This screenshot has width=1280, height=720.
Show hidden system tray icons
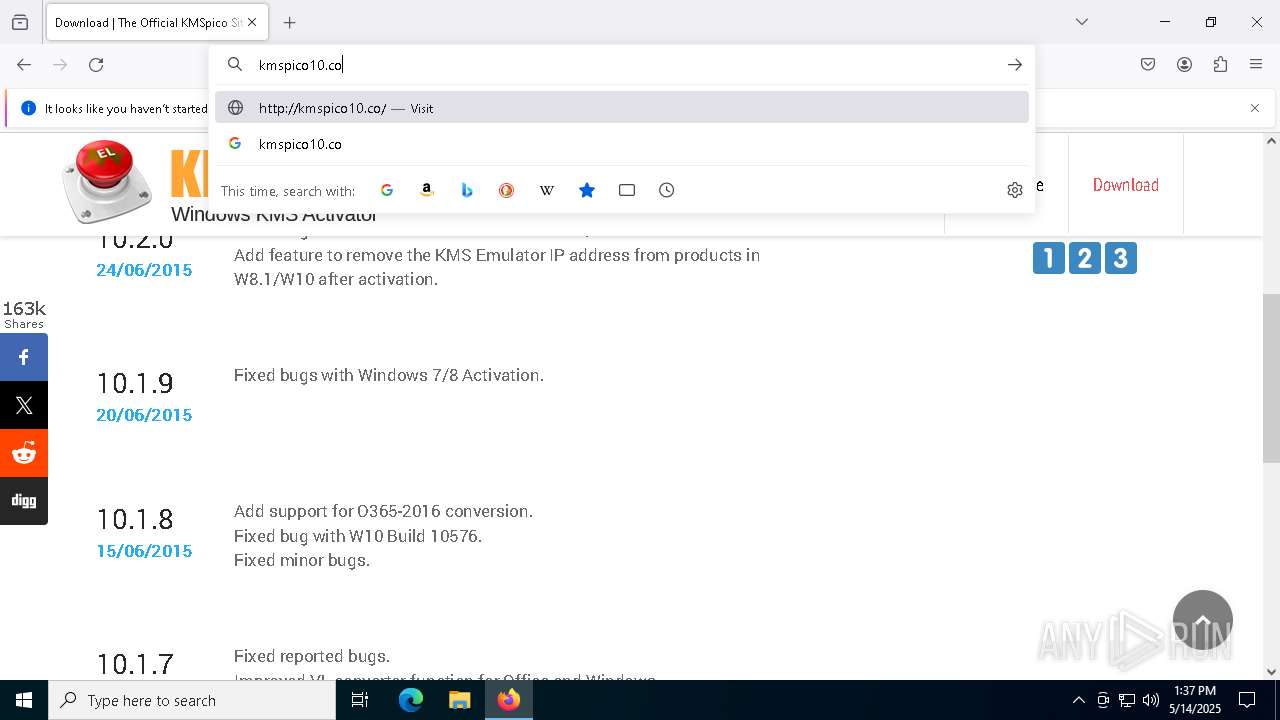tap(1078, 700)
